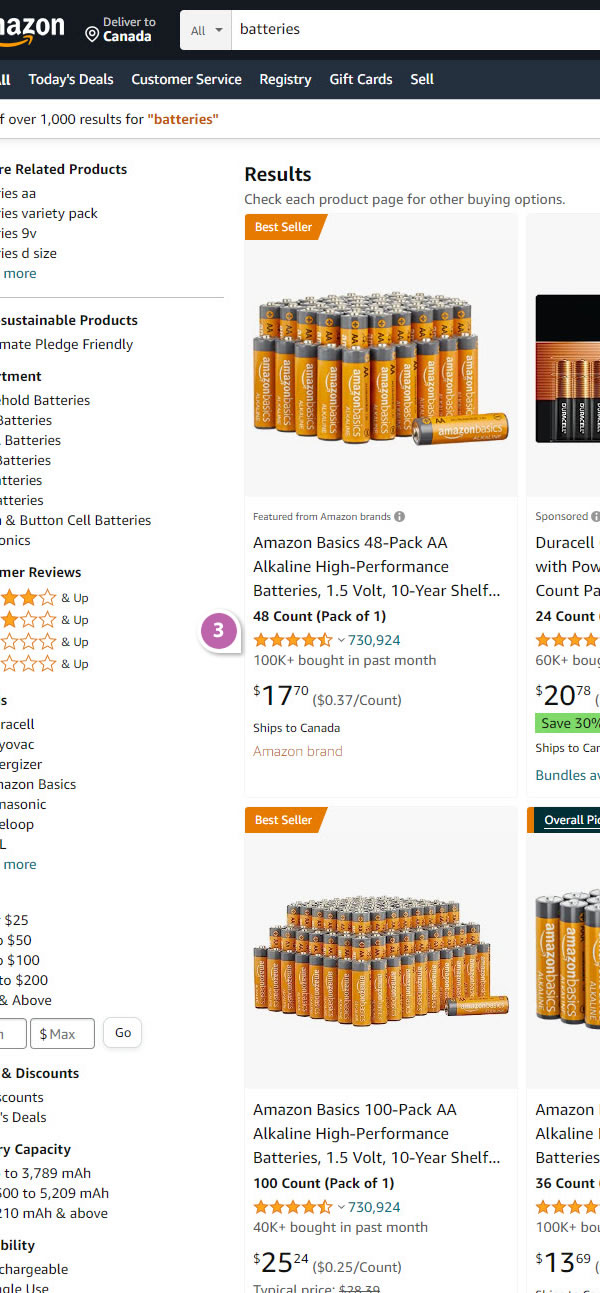This screenshot has height=1293, width=600.
Task: Open the Amazon Basics 48-Pack AA title link
Action: [x=376, y=566]
